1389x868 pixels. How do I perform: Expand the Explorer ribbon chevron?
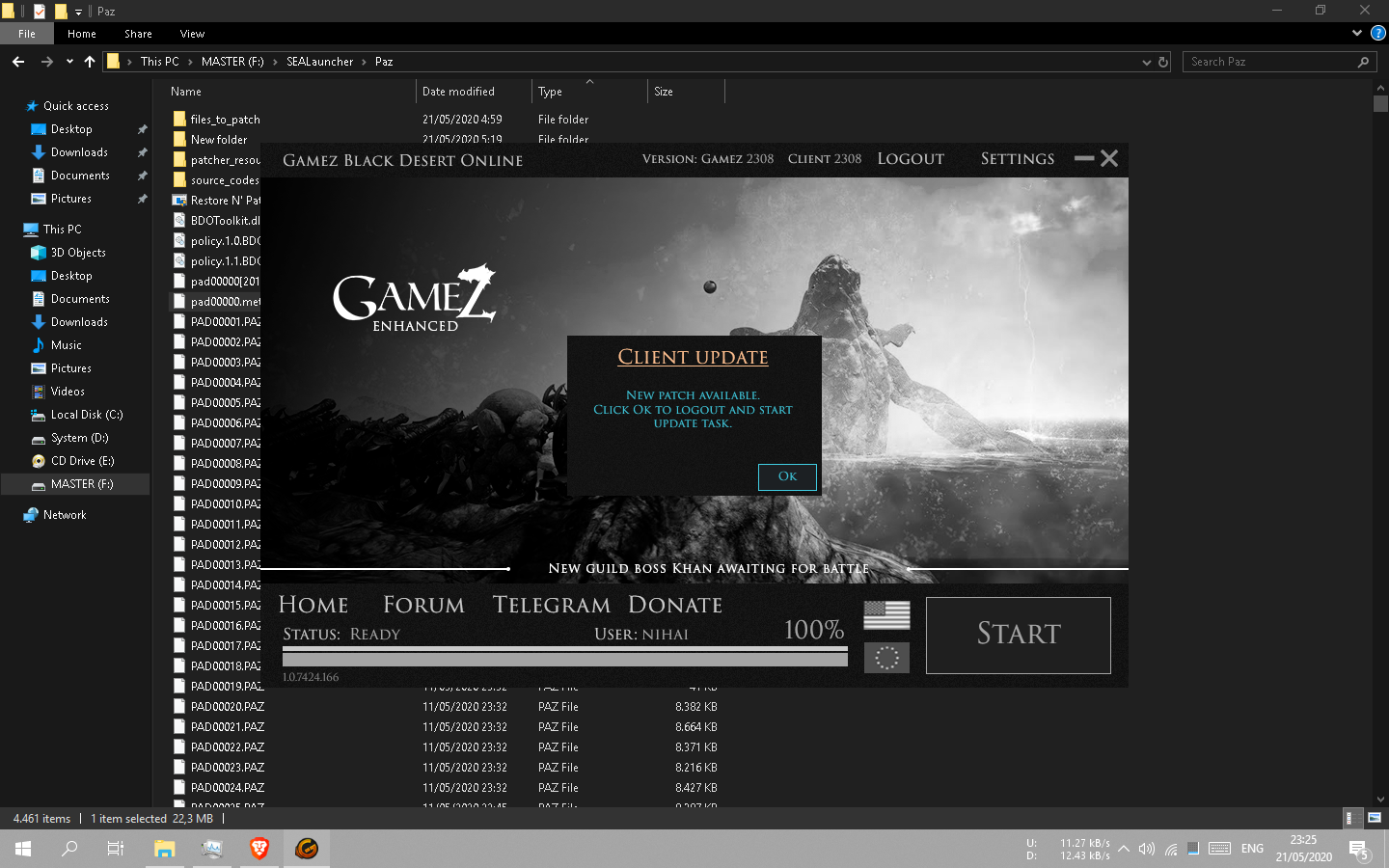pyautogui.click(x=1357, y=33)
